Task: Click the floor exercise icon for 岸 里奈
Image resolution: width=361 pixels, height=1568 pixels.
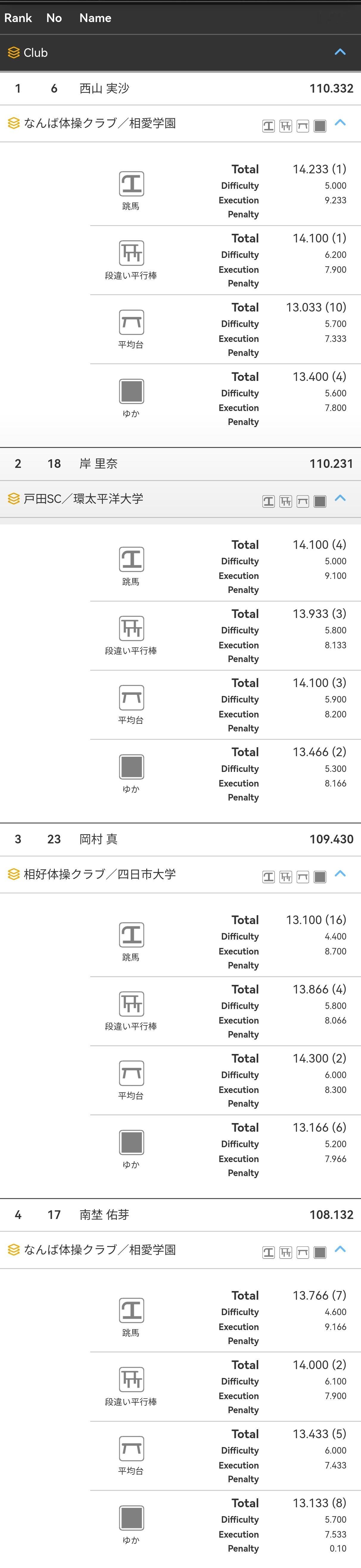Action: click(x=131, y=767)
